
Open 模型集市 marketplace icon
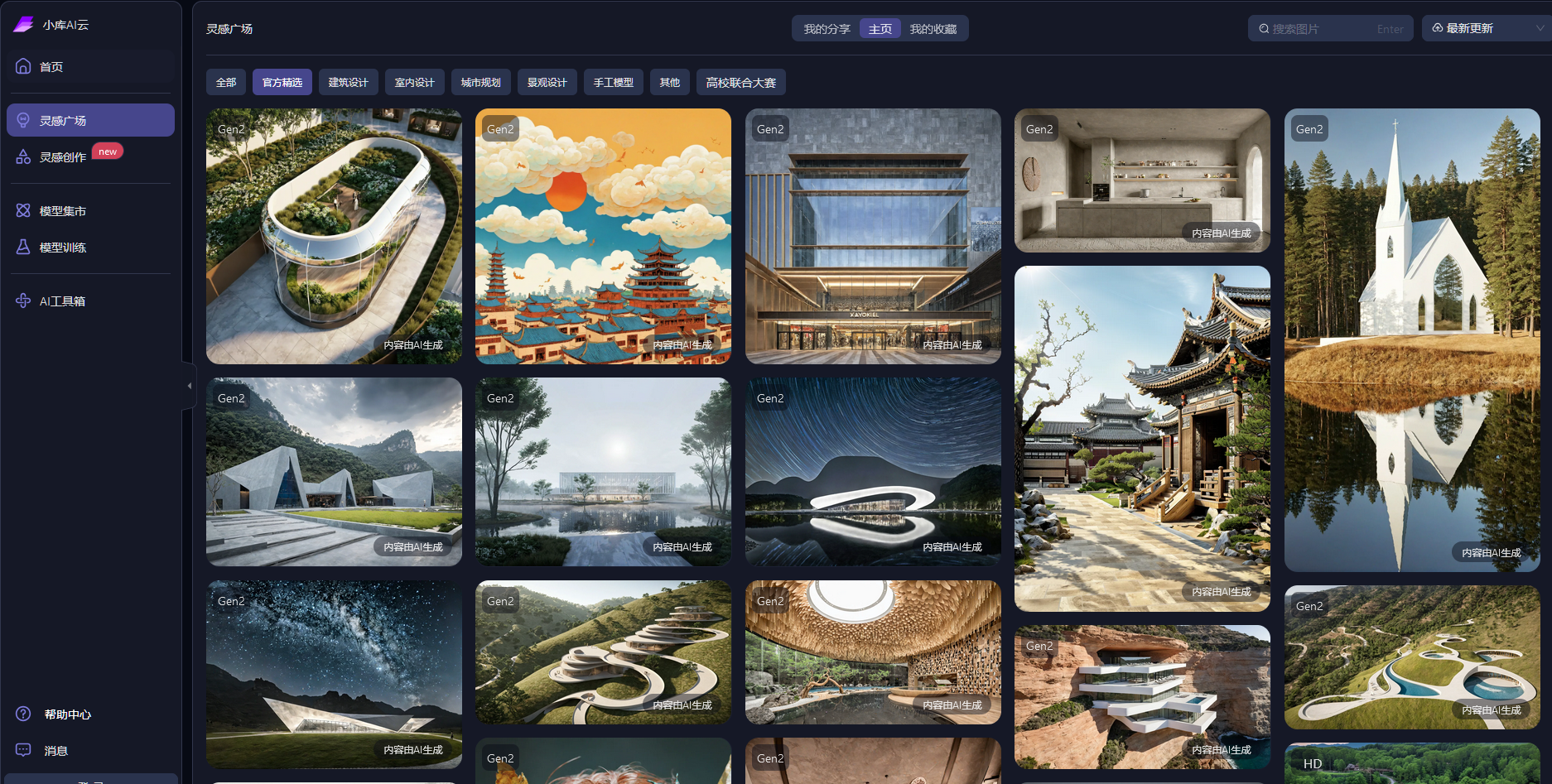tap(23, 210)
